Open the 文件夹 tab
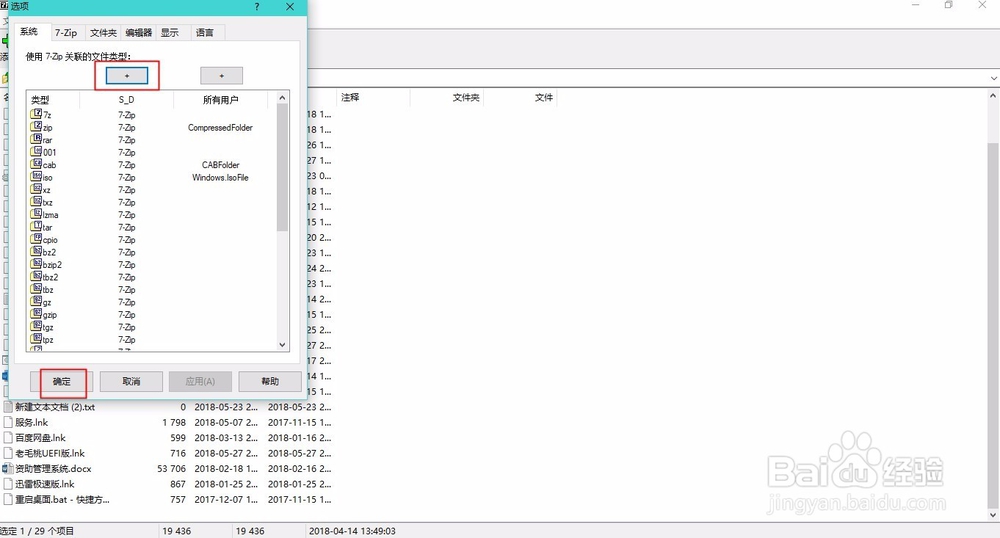The height and width of the screenshot is (538, 1000). [x=103, y=33]
